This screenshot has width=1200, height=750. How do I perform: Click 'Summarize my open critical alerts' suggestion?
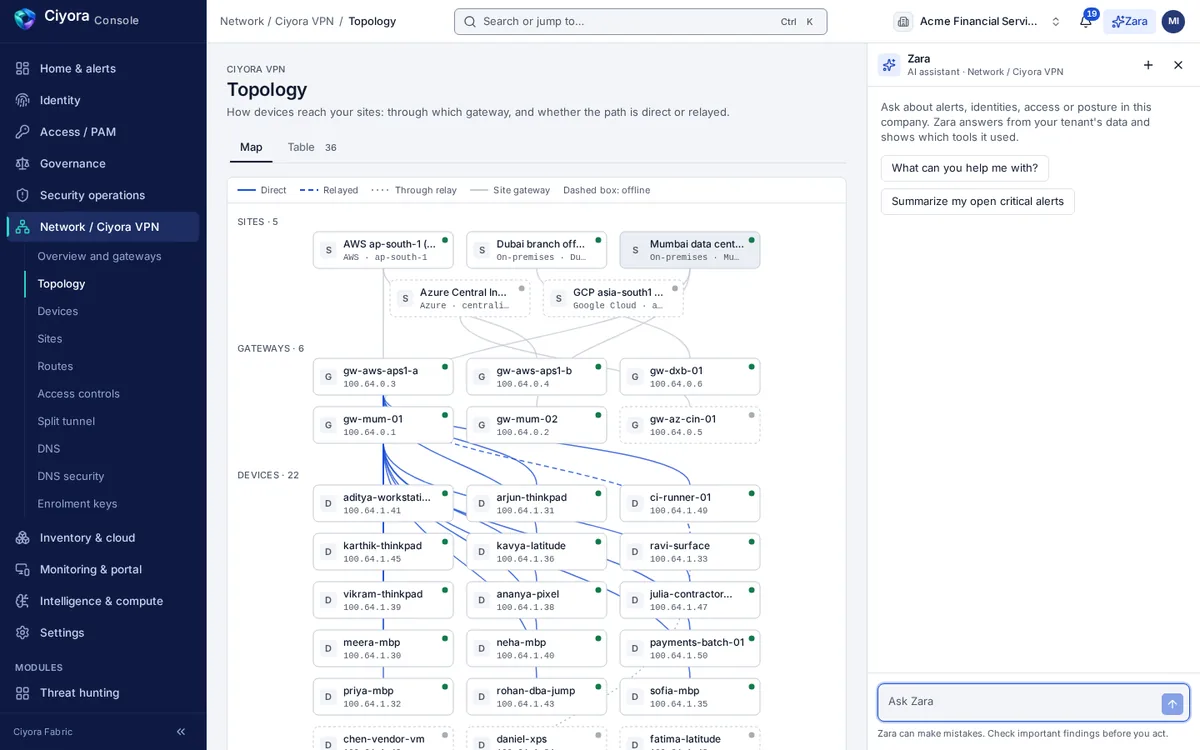click(x=978, y=201)
